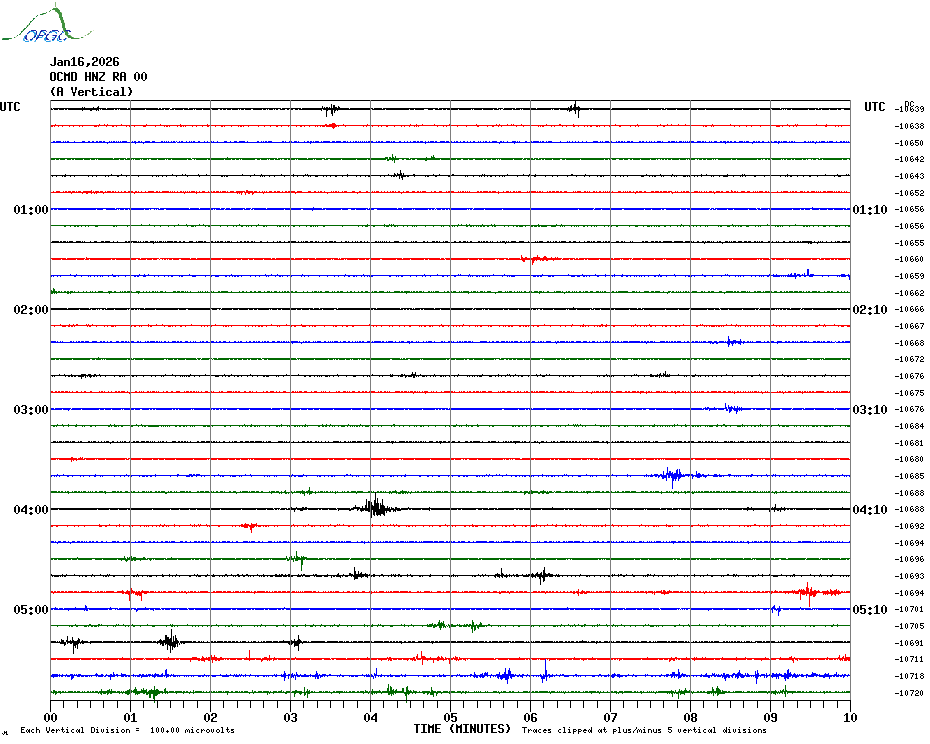Click the (A Vertical) component label

tap(91, 92)
